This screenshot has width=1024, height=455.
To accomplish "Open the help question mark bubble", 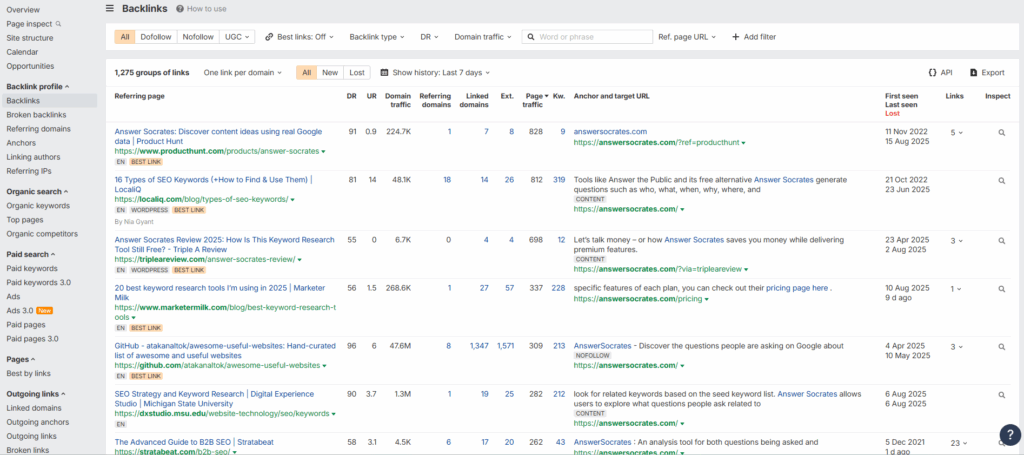I will 1010,435.
